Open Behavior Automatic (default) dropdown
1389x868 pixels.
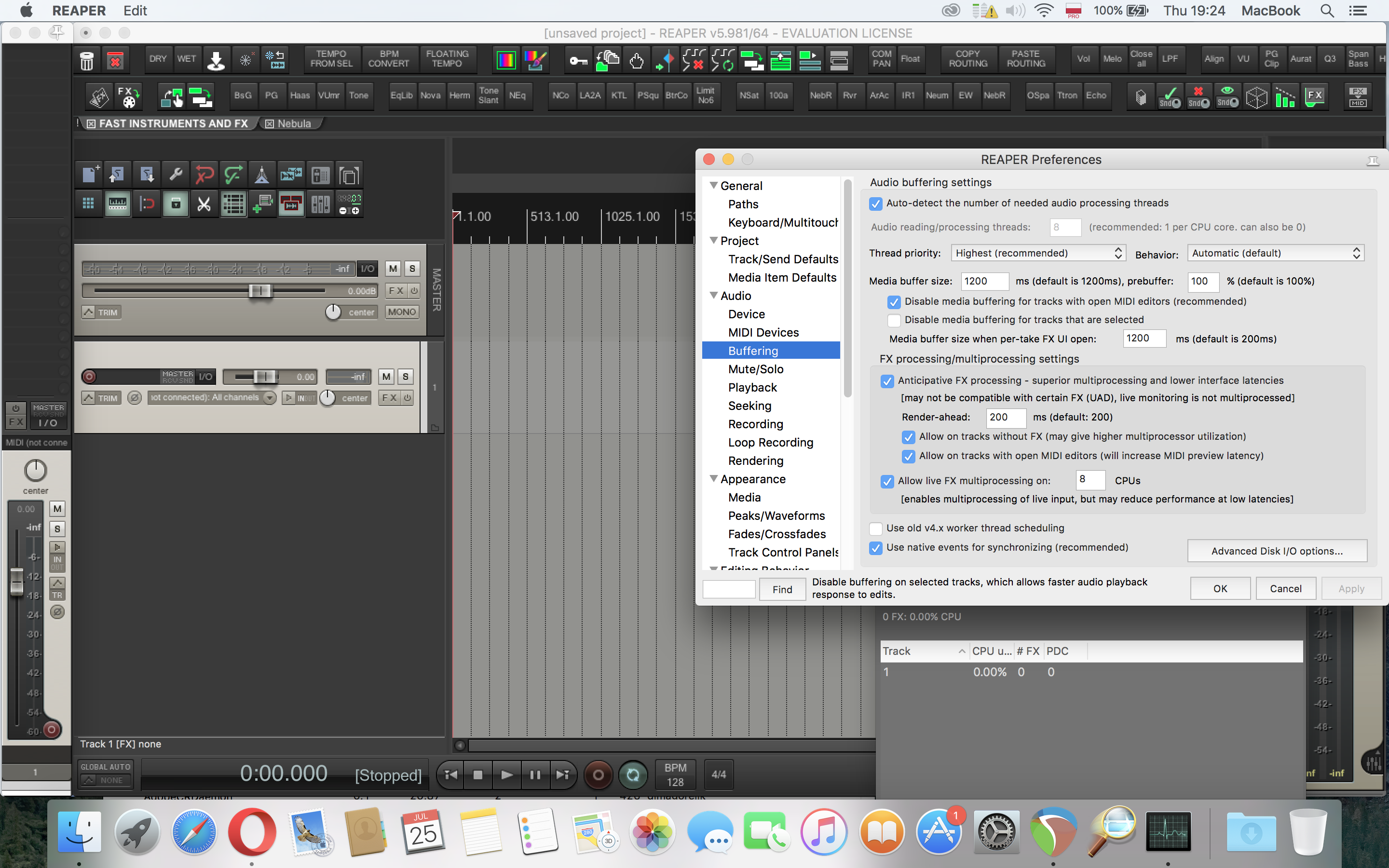[1275, 253]
